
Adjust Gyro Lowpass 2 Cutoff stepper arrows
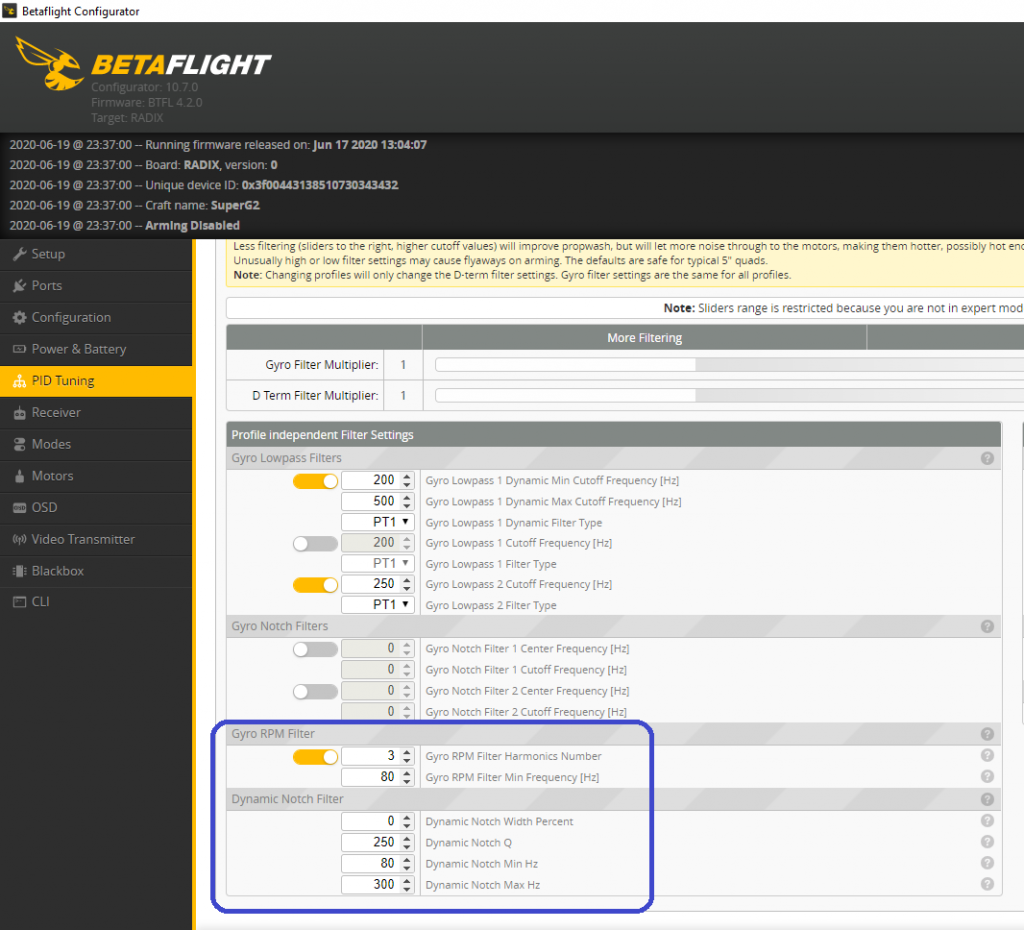[x=408, y=583]
